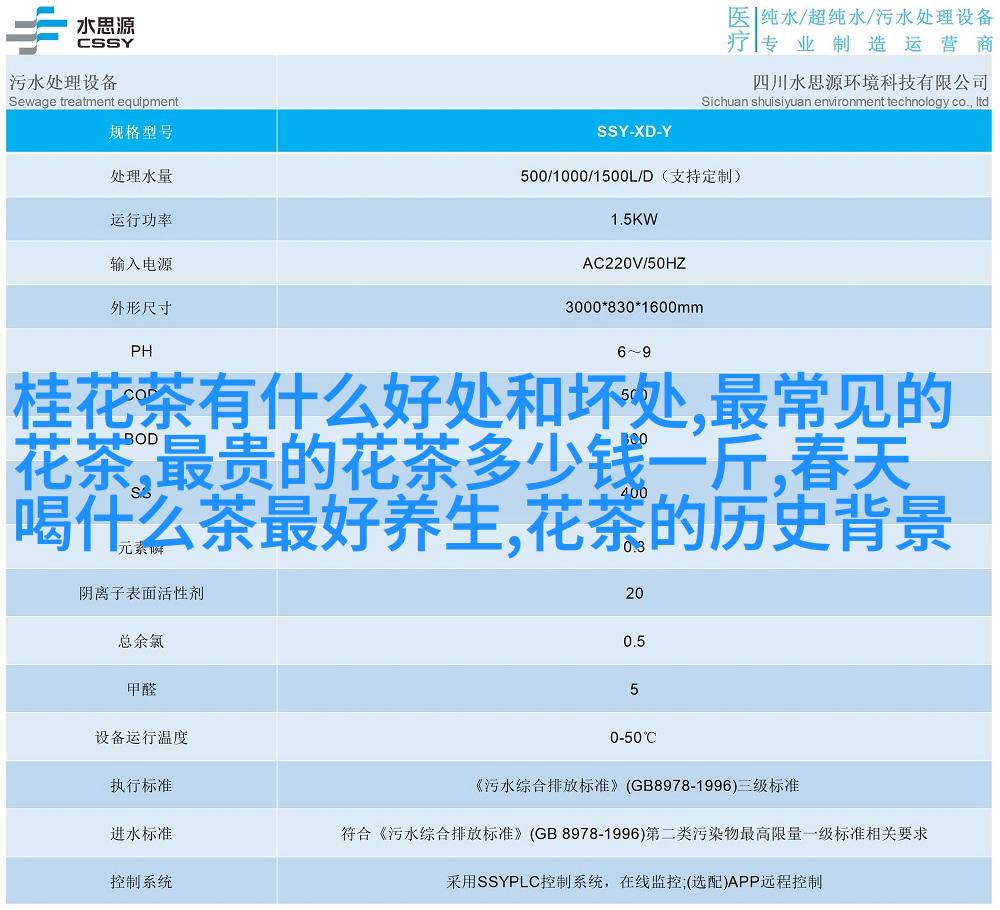Click the 规格型号 header label
The height and width of the screenshot is (910, 1000).
[x=141, y=132]
